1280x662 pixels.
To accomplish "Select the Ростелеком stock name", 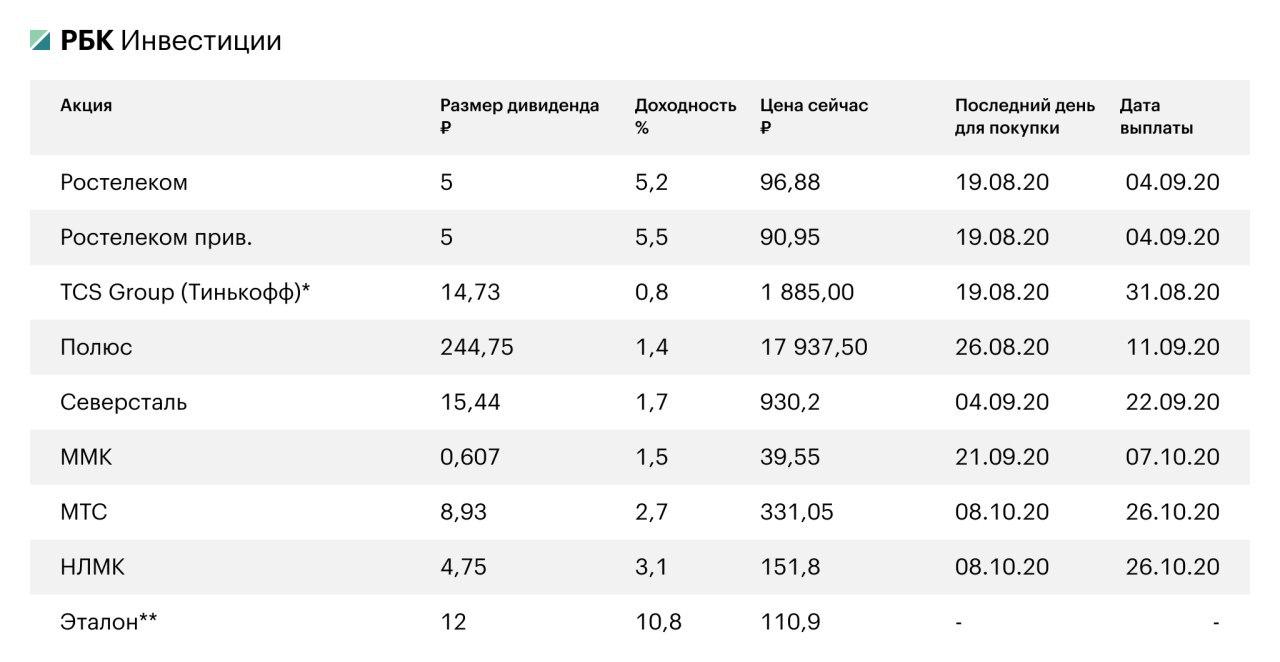I will point(124,183).
